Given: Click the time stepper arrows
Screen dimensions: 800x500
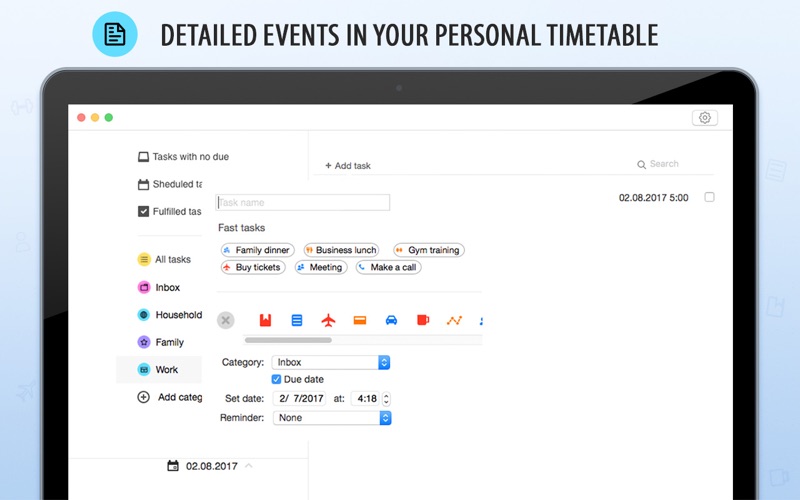Looking at the screenshot, I should click(386, 398).
